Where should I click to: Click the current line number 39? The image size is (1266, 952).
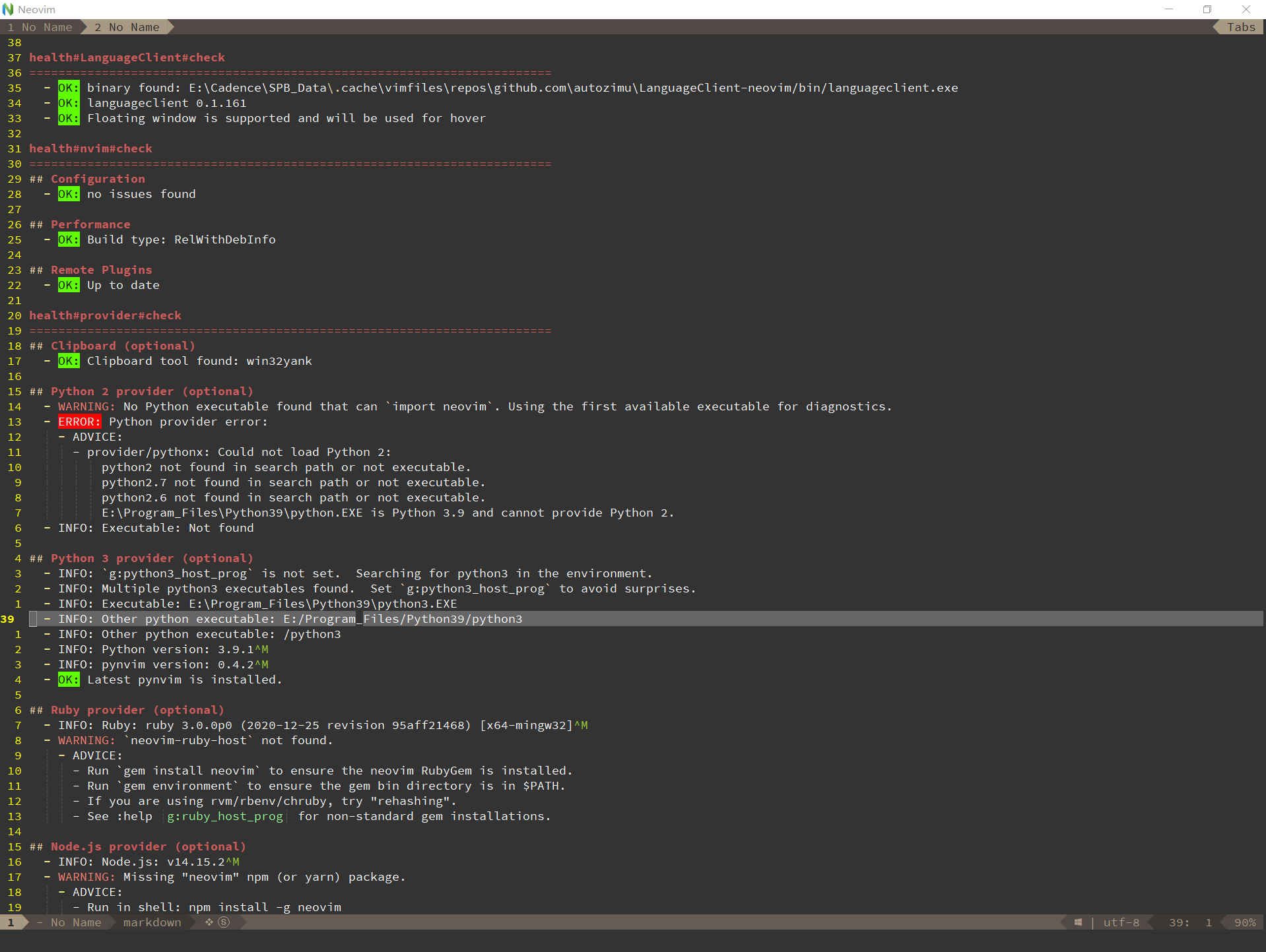click(x=7, y=619)
